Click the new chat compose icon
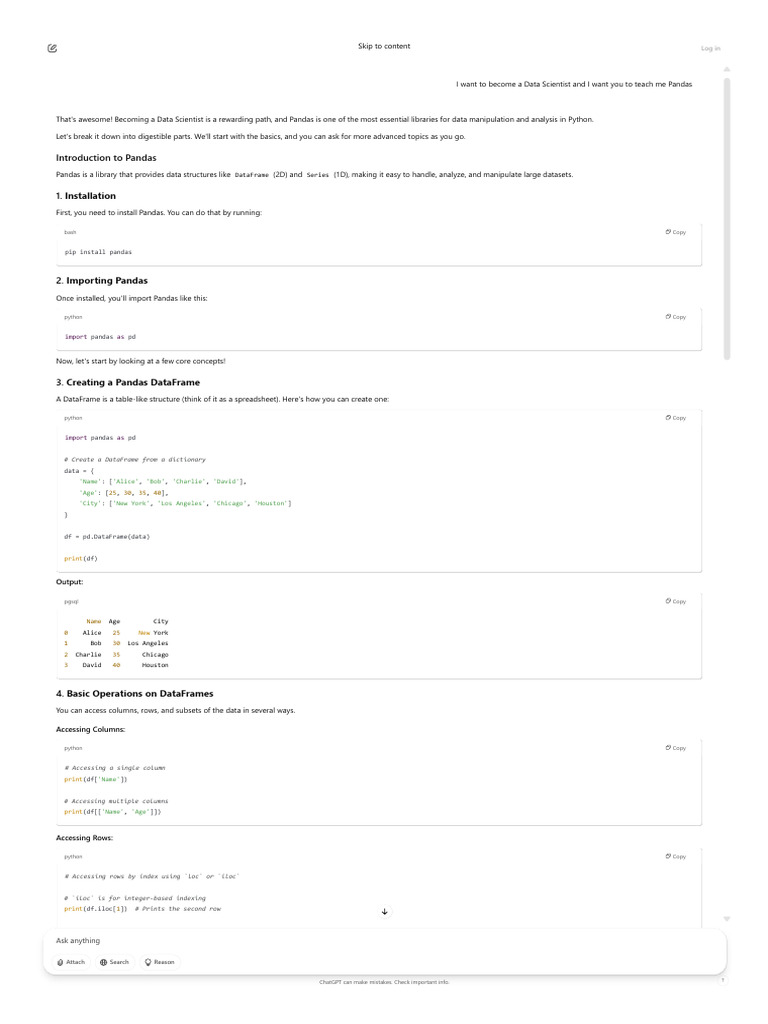The image size is (768, 1024). (x=52, y=48)
